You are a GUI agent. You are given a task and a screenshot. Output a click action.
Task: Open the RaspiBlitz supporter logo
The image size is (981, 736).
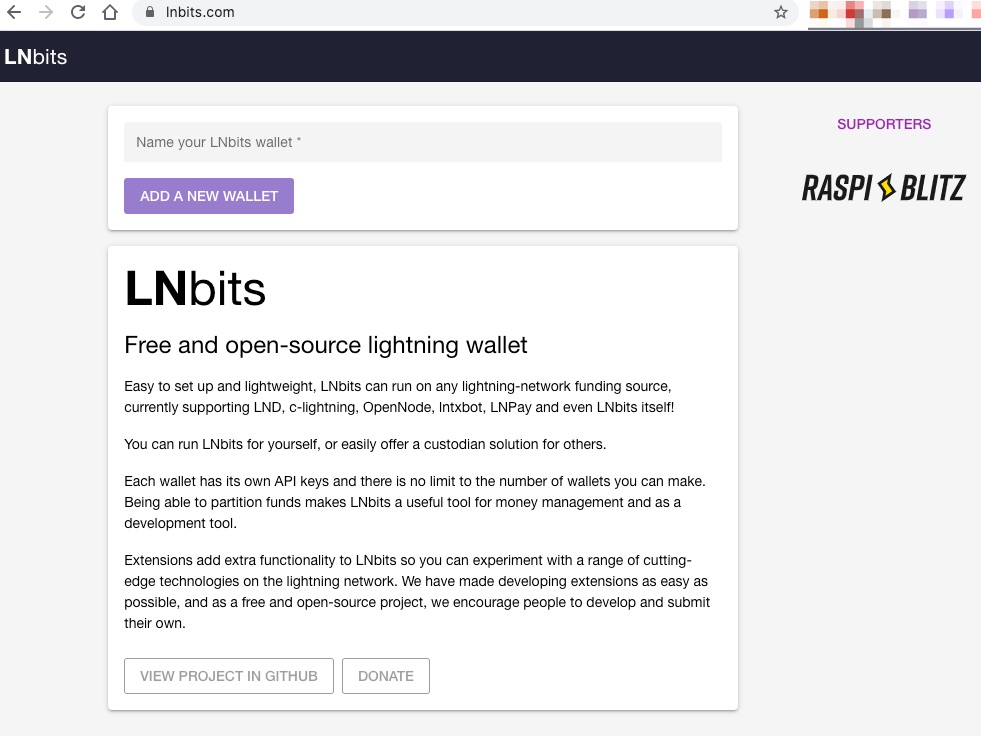coord(883,188)
